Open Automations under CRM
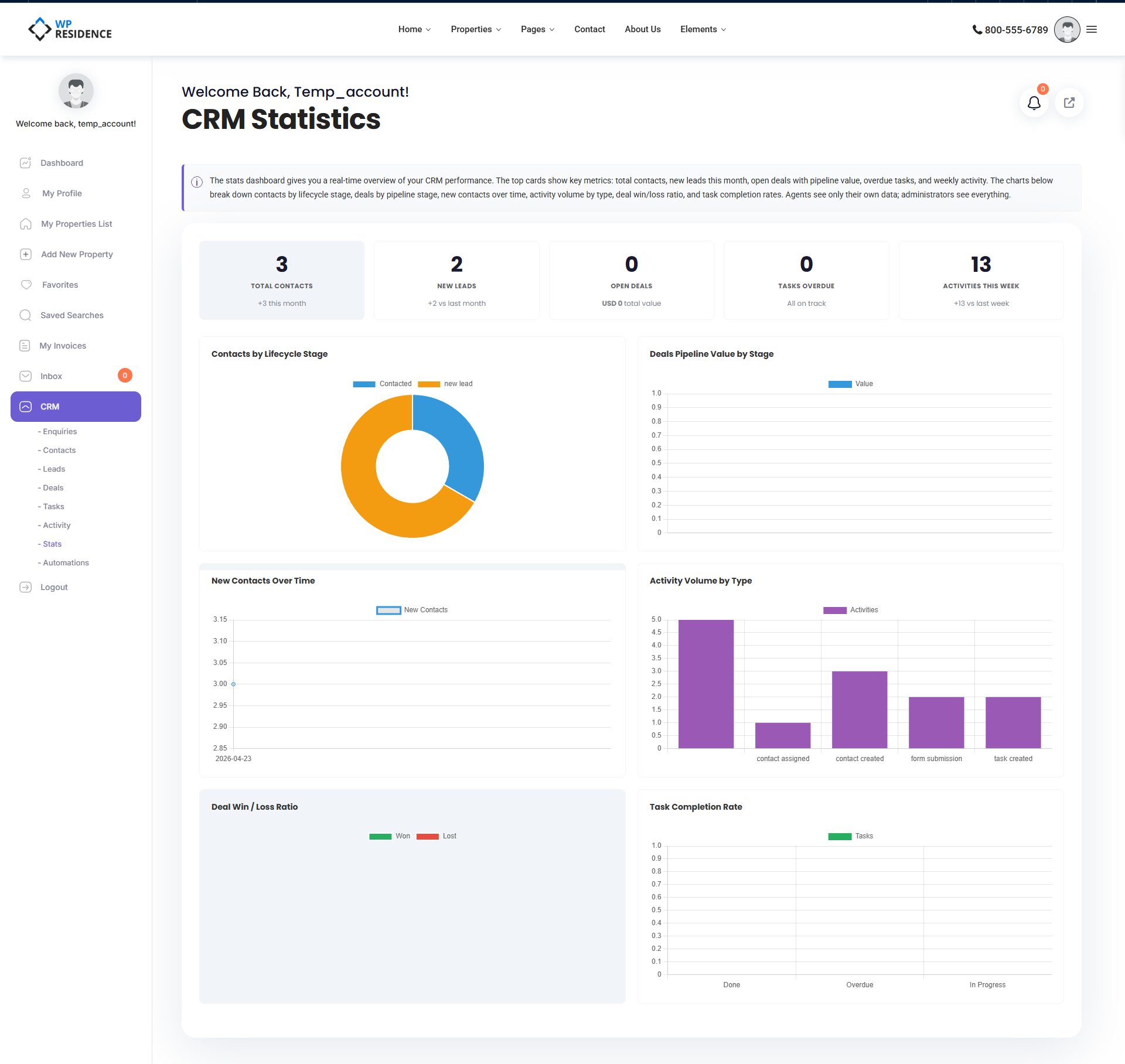The width and height of the screenshot is (1125, 1064). pos(66,562)
